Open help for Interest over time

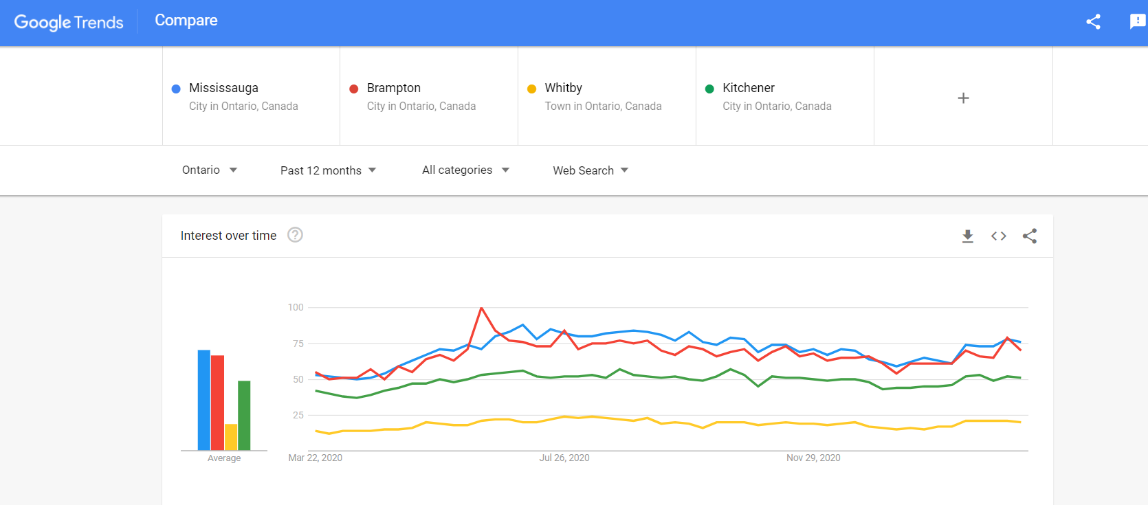(295, 235)
